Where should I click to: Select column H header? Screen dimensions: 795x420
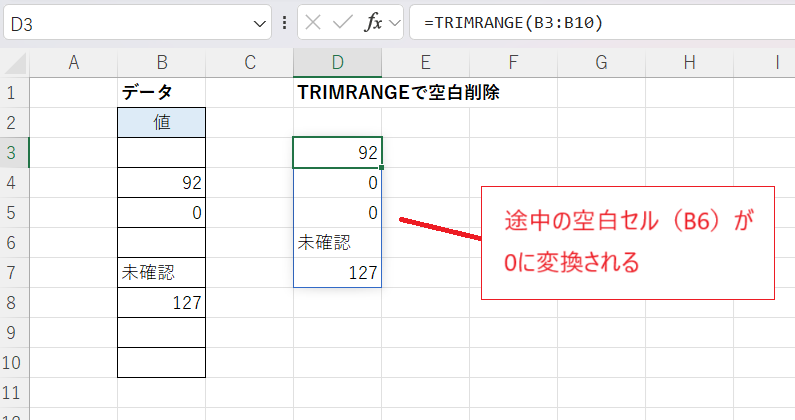(690, 62)
